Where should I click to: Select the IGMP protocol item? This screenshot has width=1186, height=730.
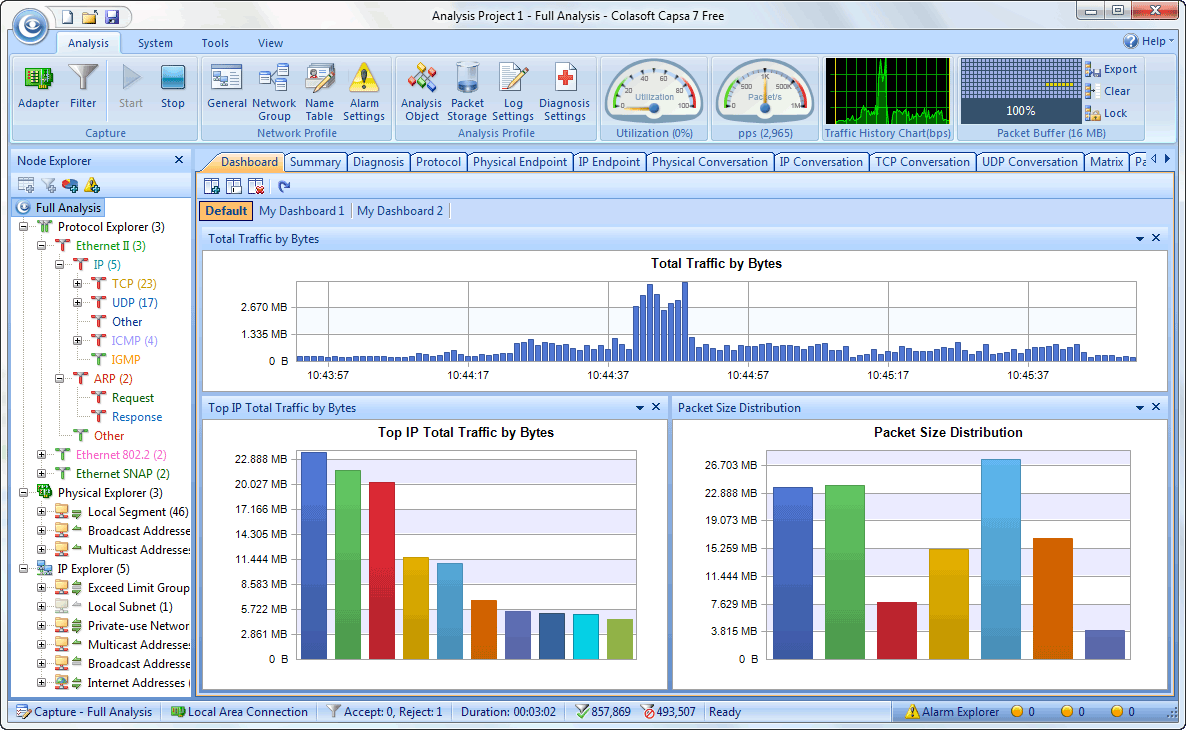(x=126, y=360)
